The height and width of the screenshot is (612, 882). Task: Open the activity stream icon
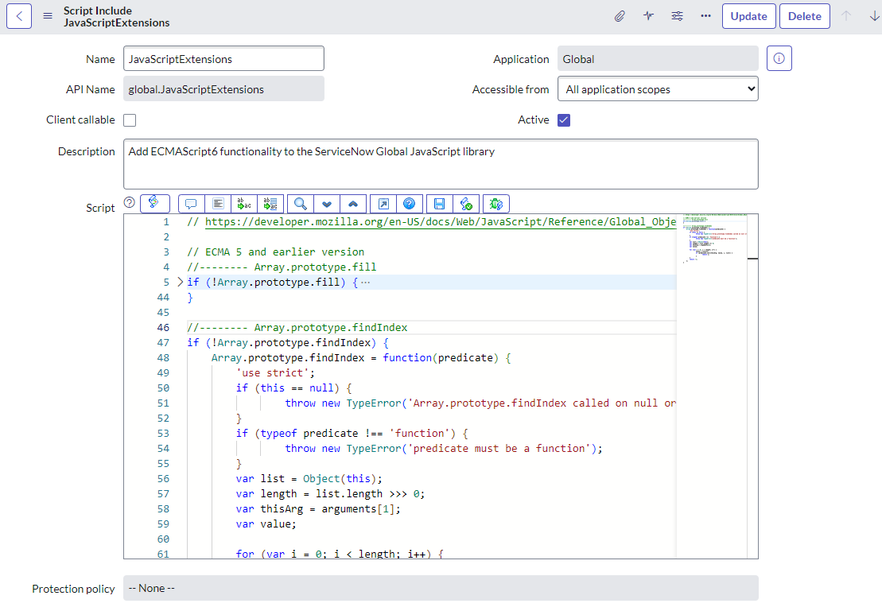point(649,16)
